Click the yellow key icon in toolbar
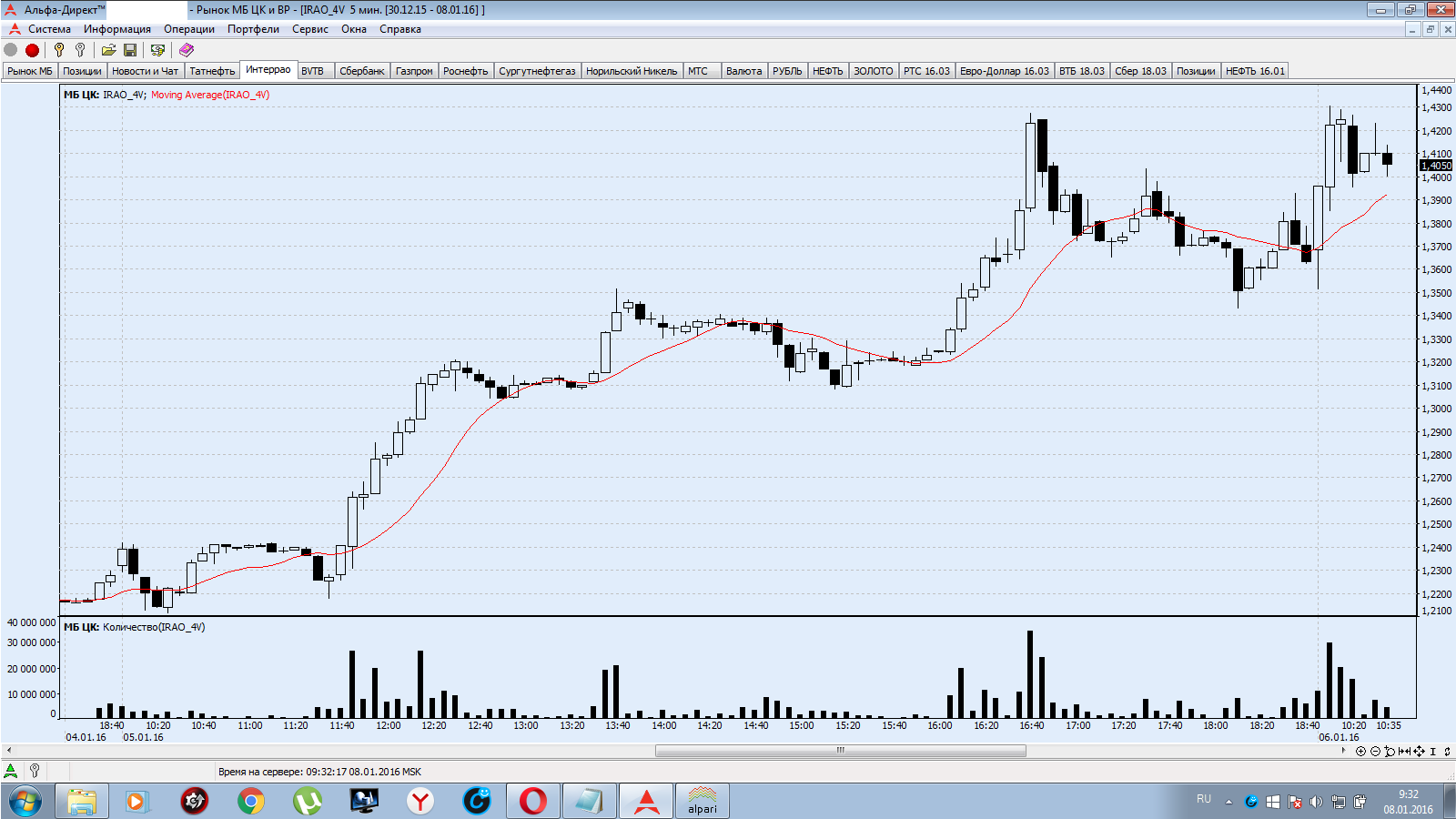The width and height of the screenshot is (1456, 819). point(59,50)
